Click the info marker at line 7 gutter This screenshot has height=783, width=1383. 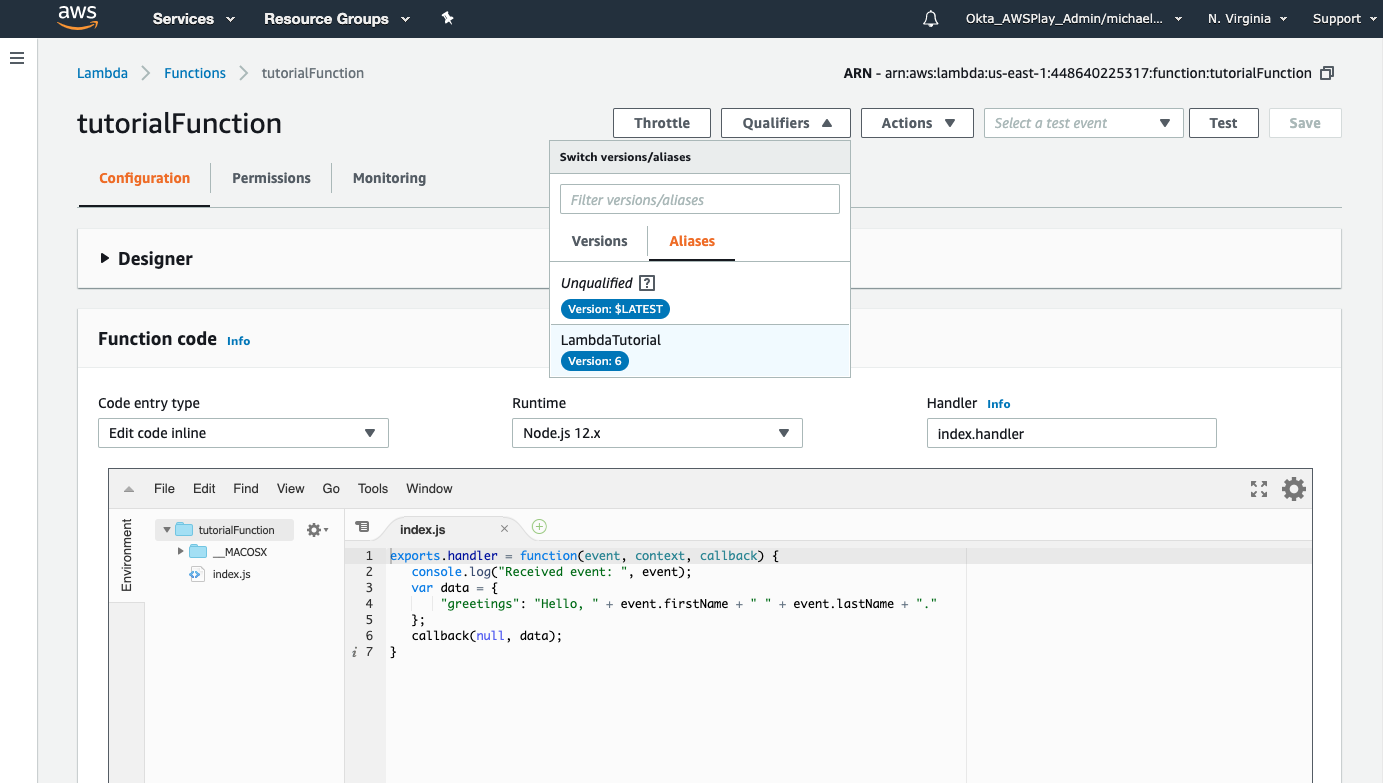pyautogui.click(x=355, y=652)
